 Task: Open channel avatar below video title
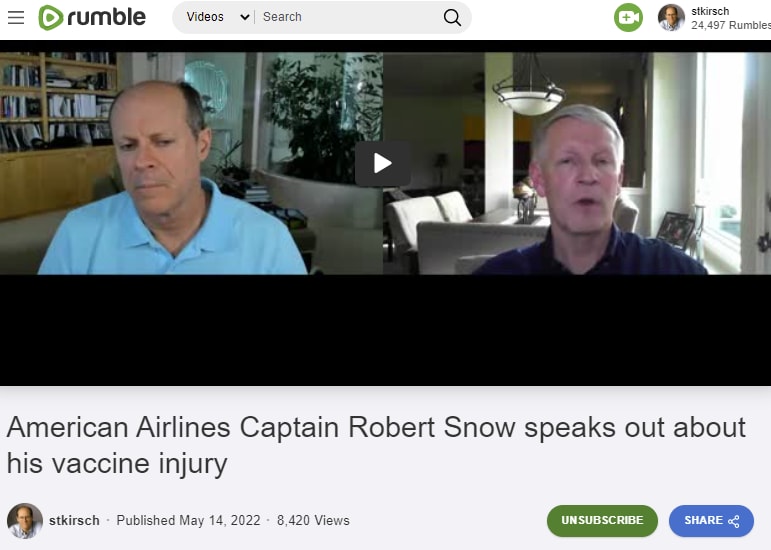click(25, 521)
